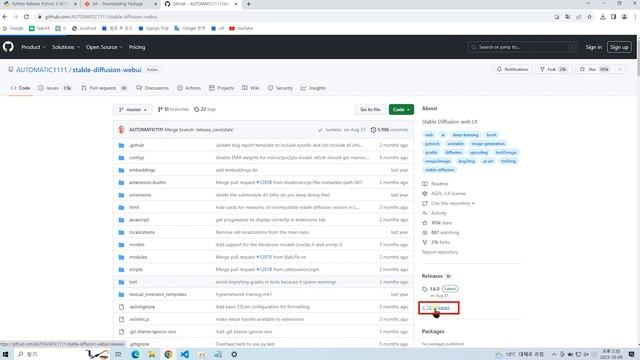Open the GitHub home logo
Screen dimensions: 640x360
point(8,47)
